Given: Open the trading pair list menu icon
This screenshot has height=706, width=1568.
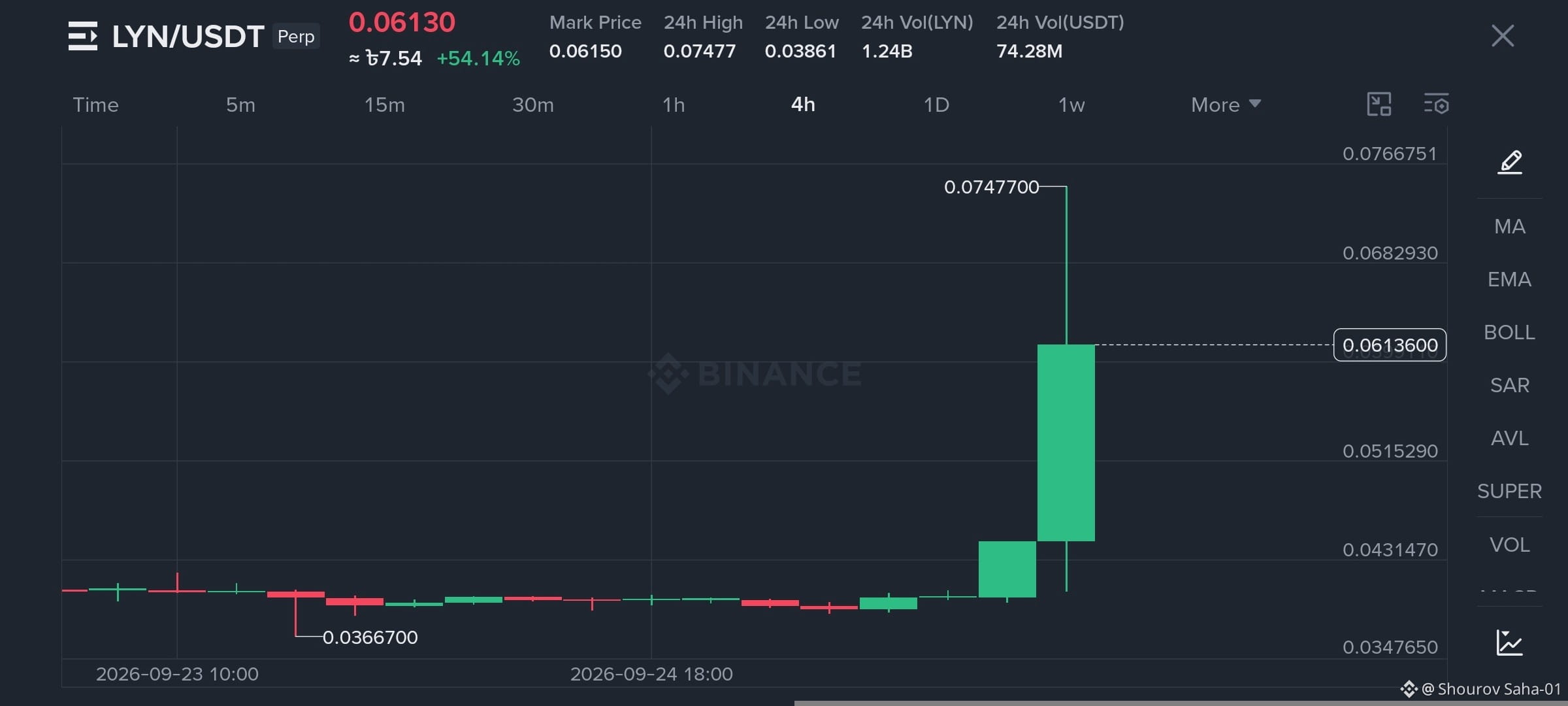Looking at the screenshot, I should [x=83, y=36].
